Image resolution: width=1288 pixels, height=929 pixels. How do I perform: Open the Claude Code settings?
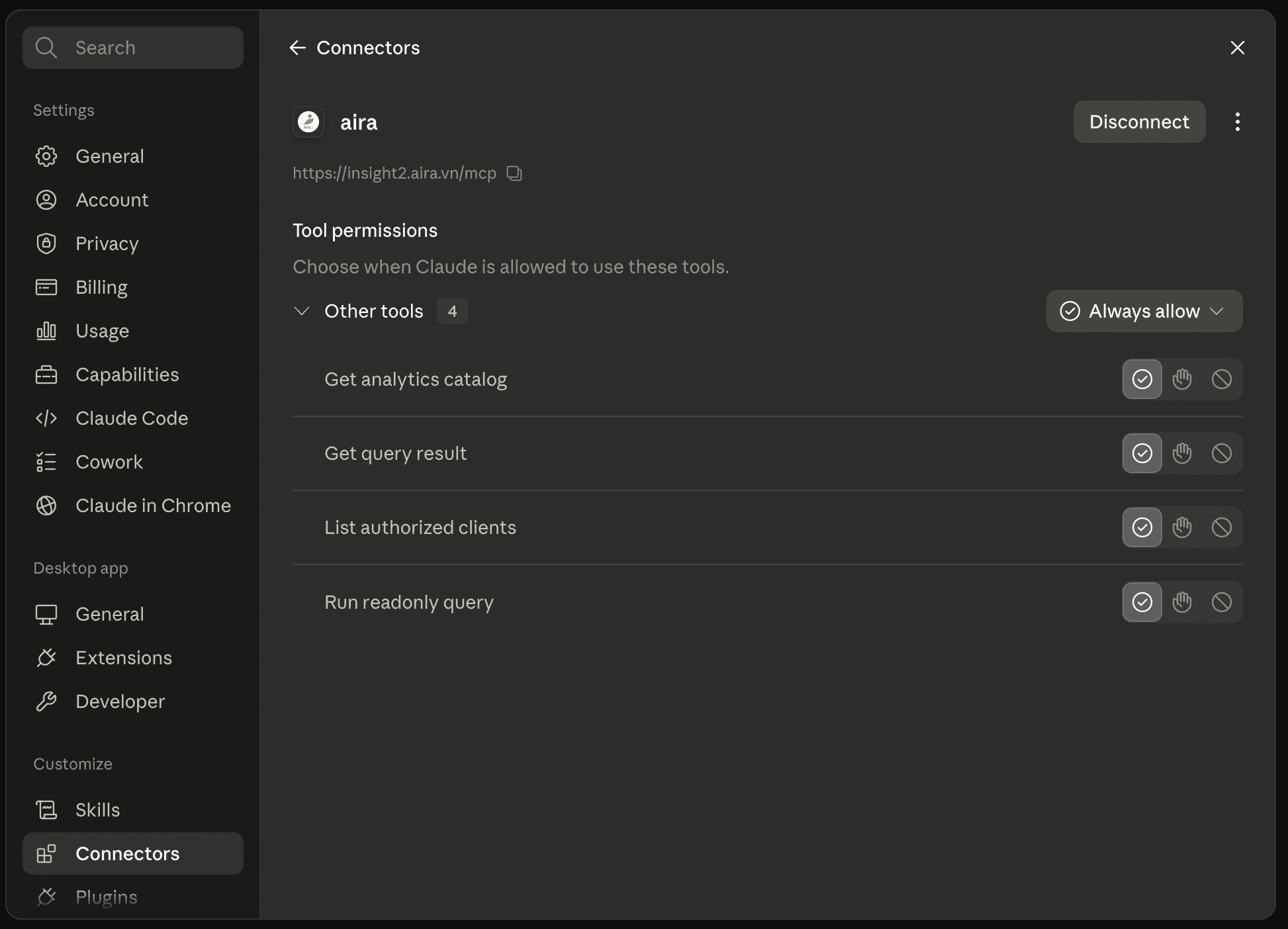point(132,418)
